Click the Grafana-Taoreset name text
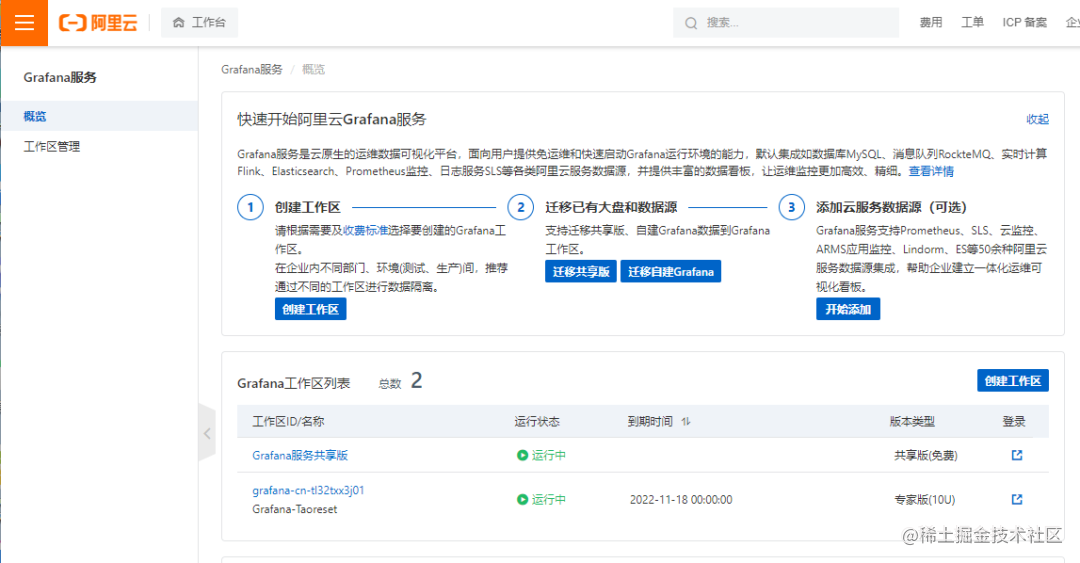1080x563 pixels. [295, 509]
